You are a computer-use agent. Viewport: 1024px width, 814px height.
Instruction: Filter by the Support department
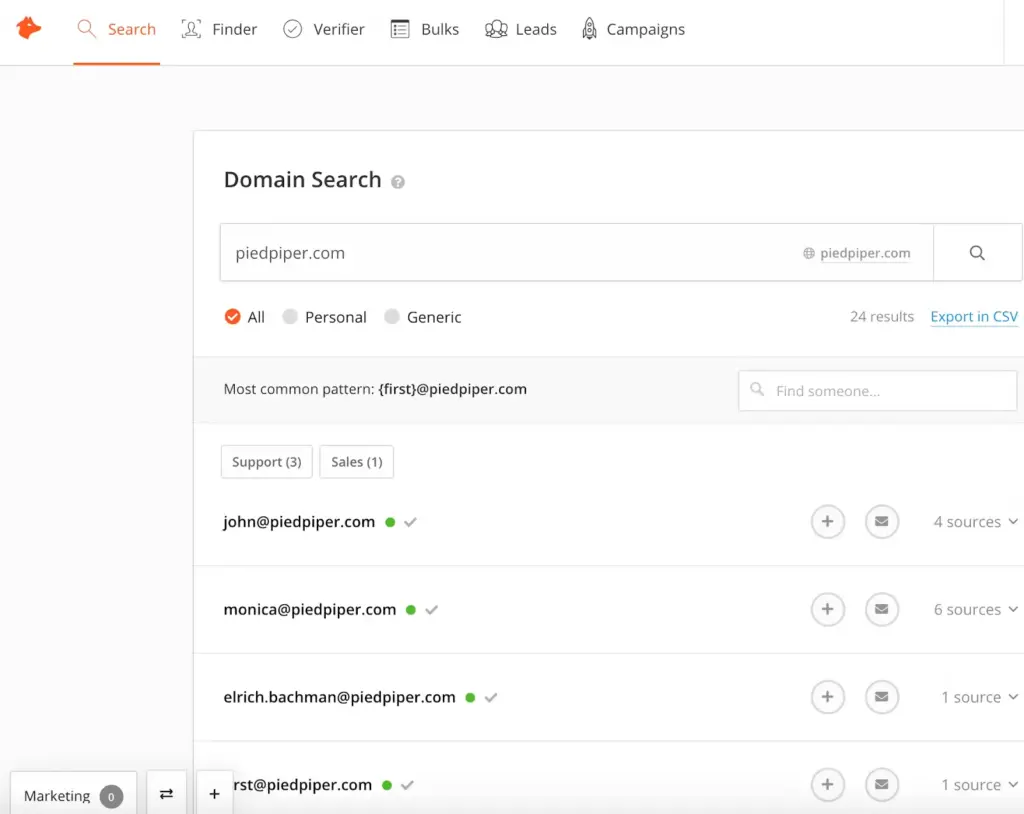[266, 461]
